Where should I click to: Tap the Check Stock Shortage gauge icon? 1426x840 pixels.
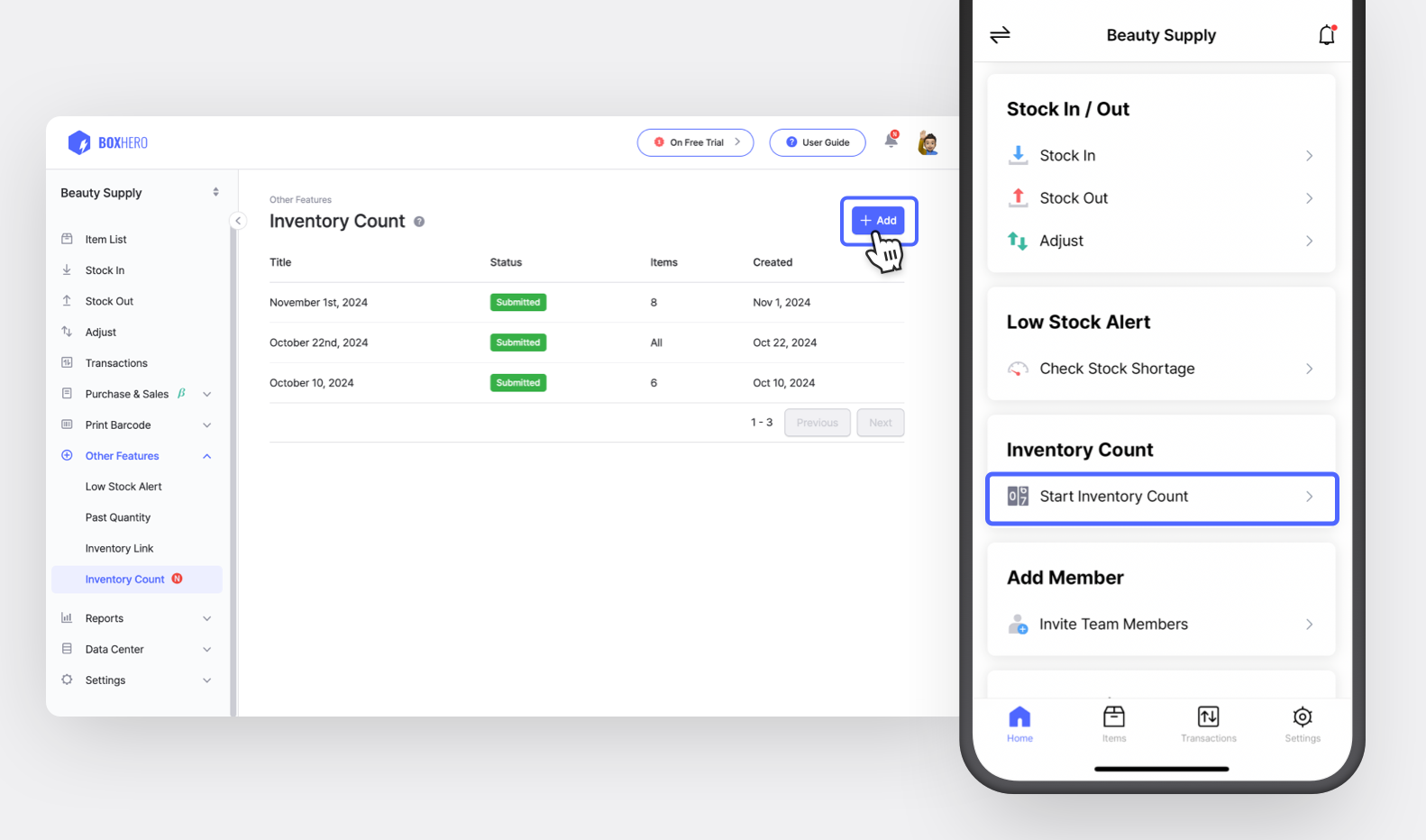pos(1018,369)
